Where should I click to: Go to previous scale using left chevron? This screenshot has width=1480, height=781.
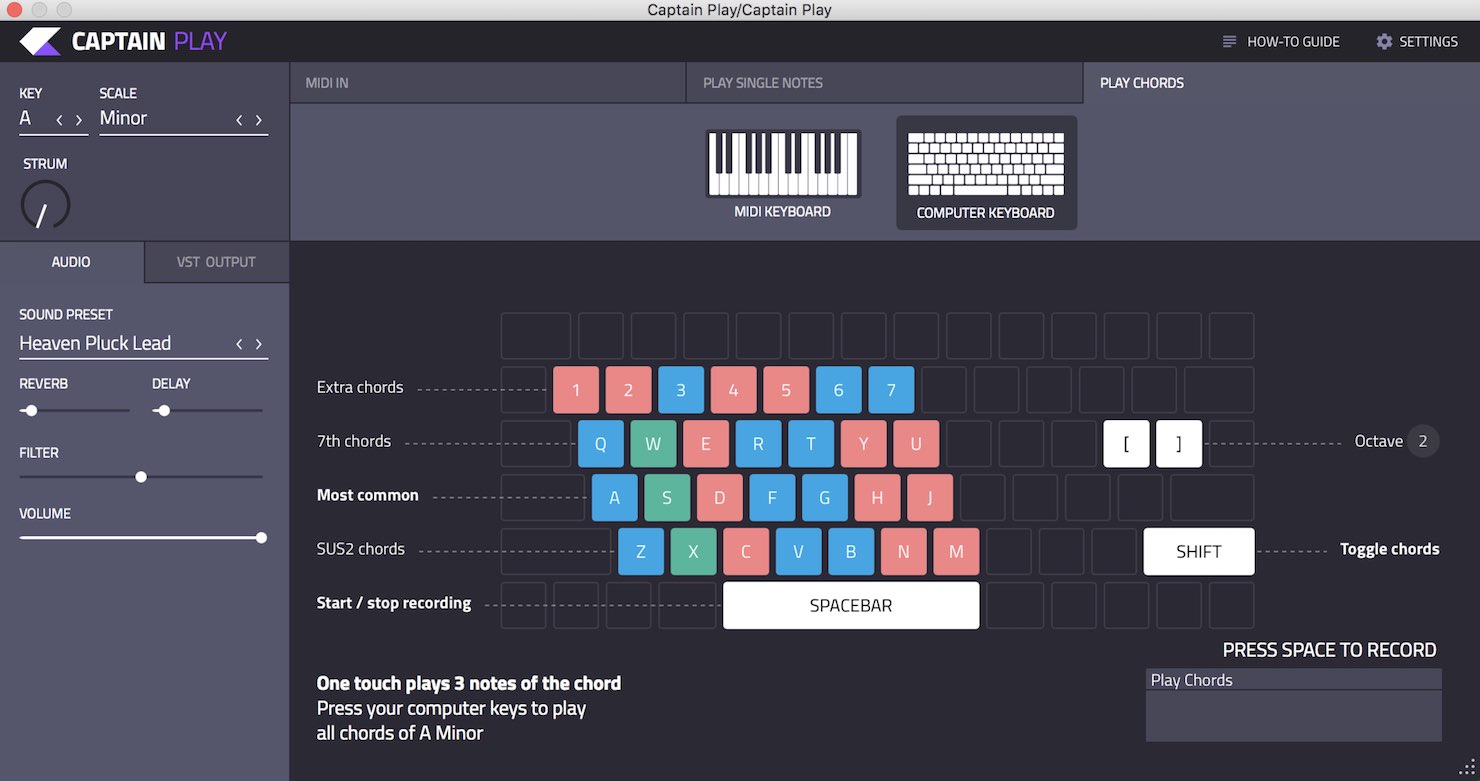coord(239,120)
